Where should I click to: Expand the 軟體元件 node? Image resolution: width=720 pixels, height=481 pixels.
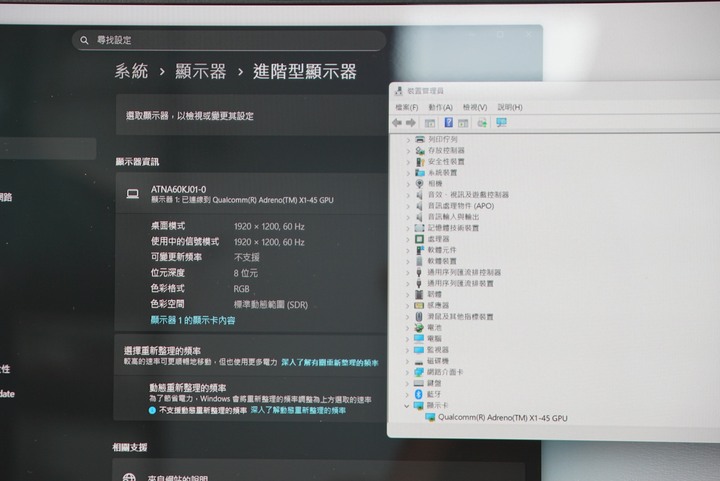click(408, 250)
